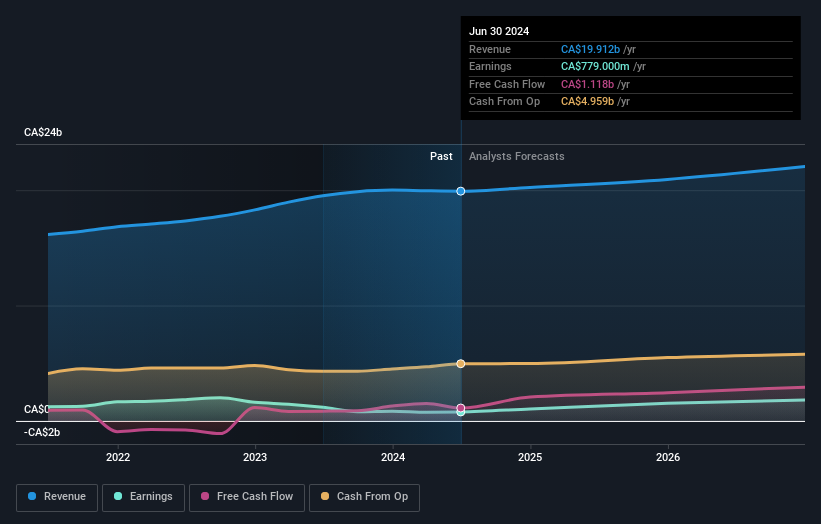Image resolution: width=821 pixels, height=524 pixels.
Task: Click the blue Revenue marker on the chart
Action: point(461,191)
